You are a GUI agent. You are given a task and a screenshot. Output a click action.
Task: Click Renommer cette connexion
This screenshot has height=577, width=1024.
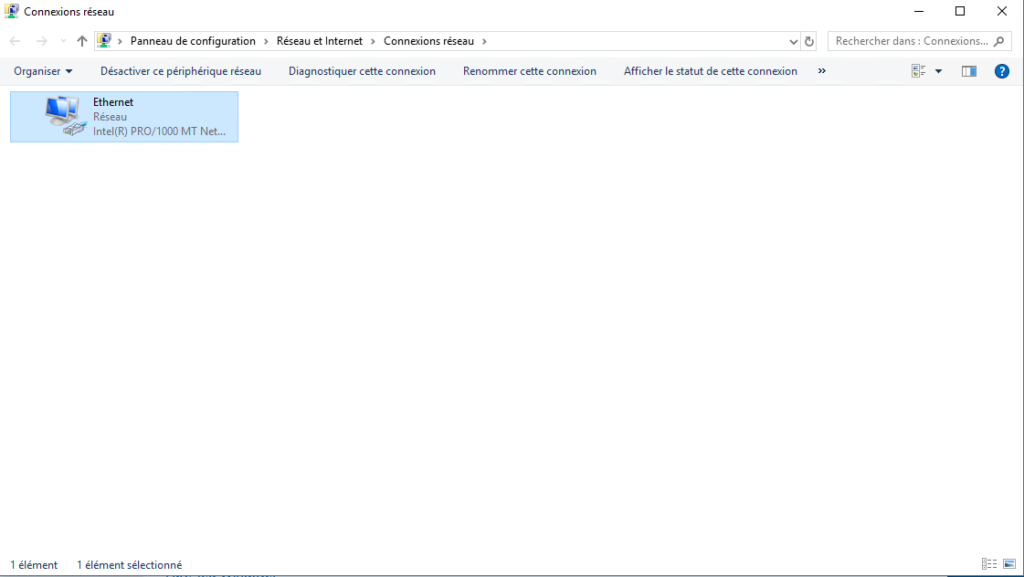coord(530,71)
